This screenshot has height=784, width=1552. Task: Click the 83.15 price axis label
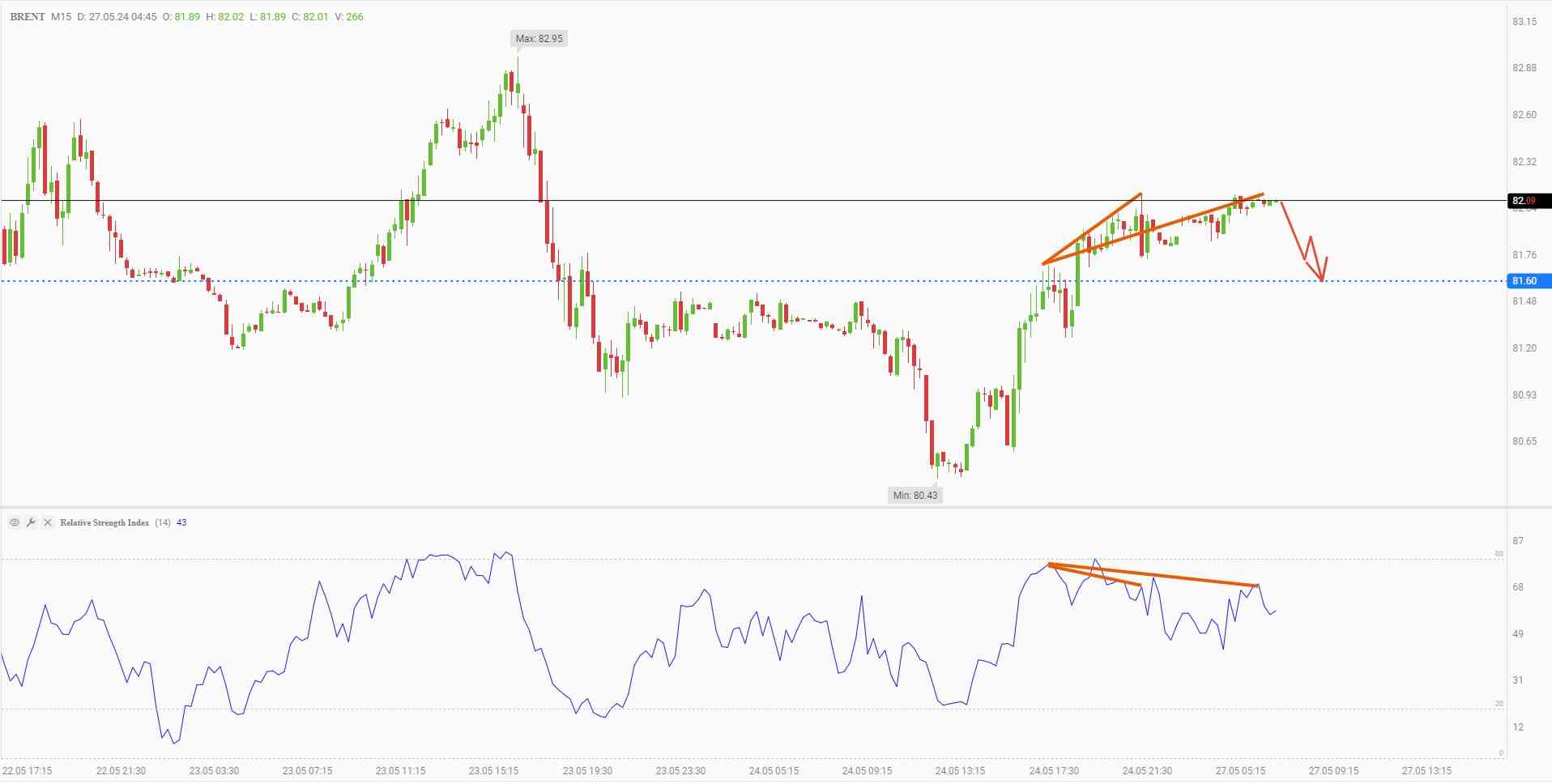click(x=1524, y=21)
